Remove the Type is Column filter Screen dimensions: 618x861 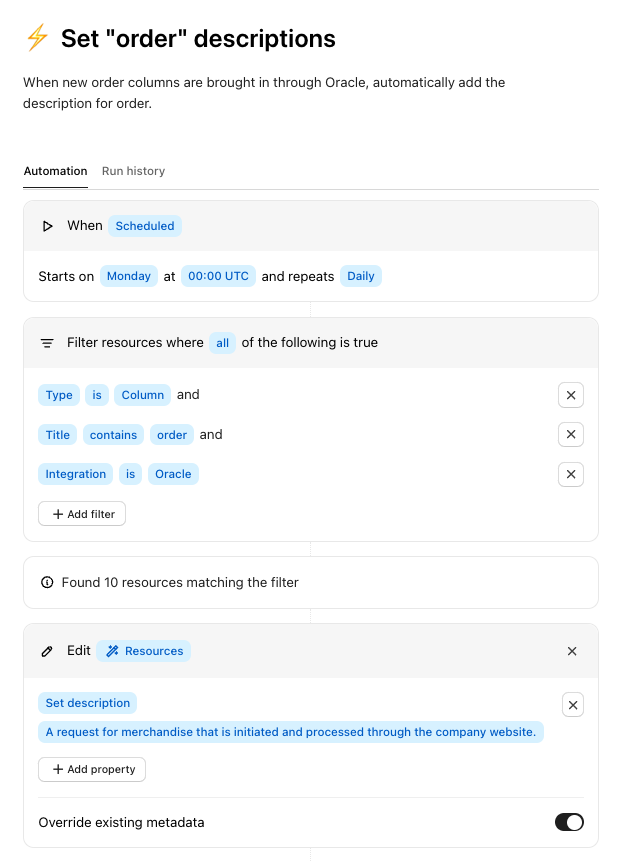point(571,395)
